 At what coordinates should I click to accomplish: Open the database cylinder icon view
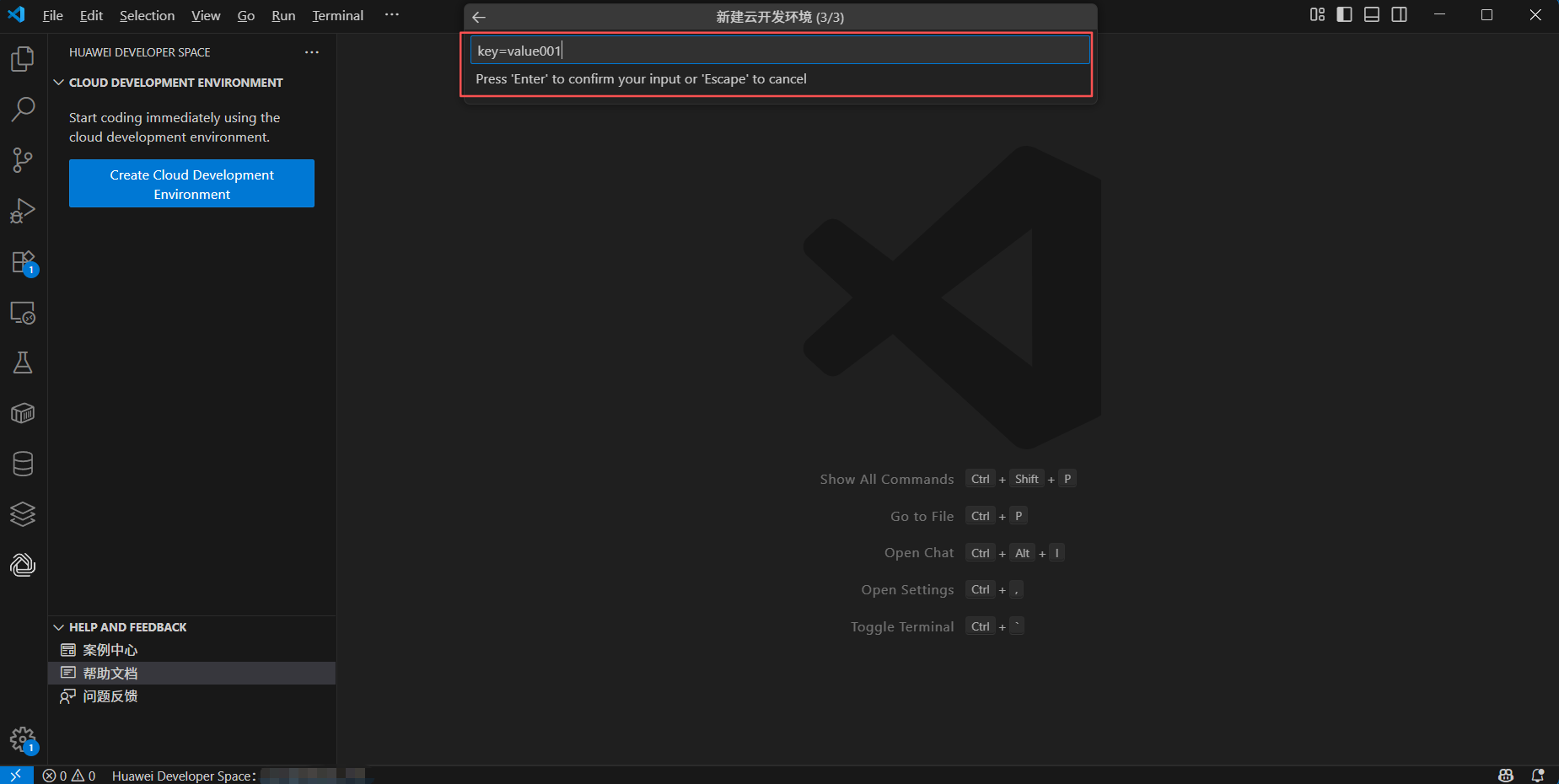click(23, 464)
